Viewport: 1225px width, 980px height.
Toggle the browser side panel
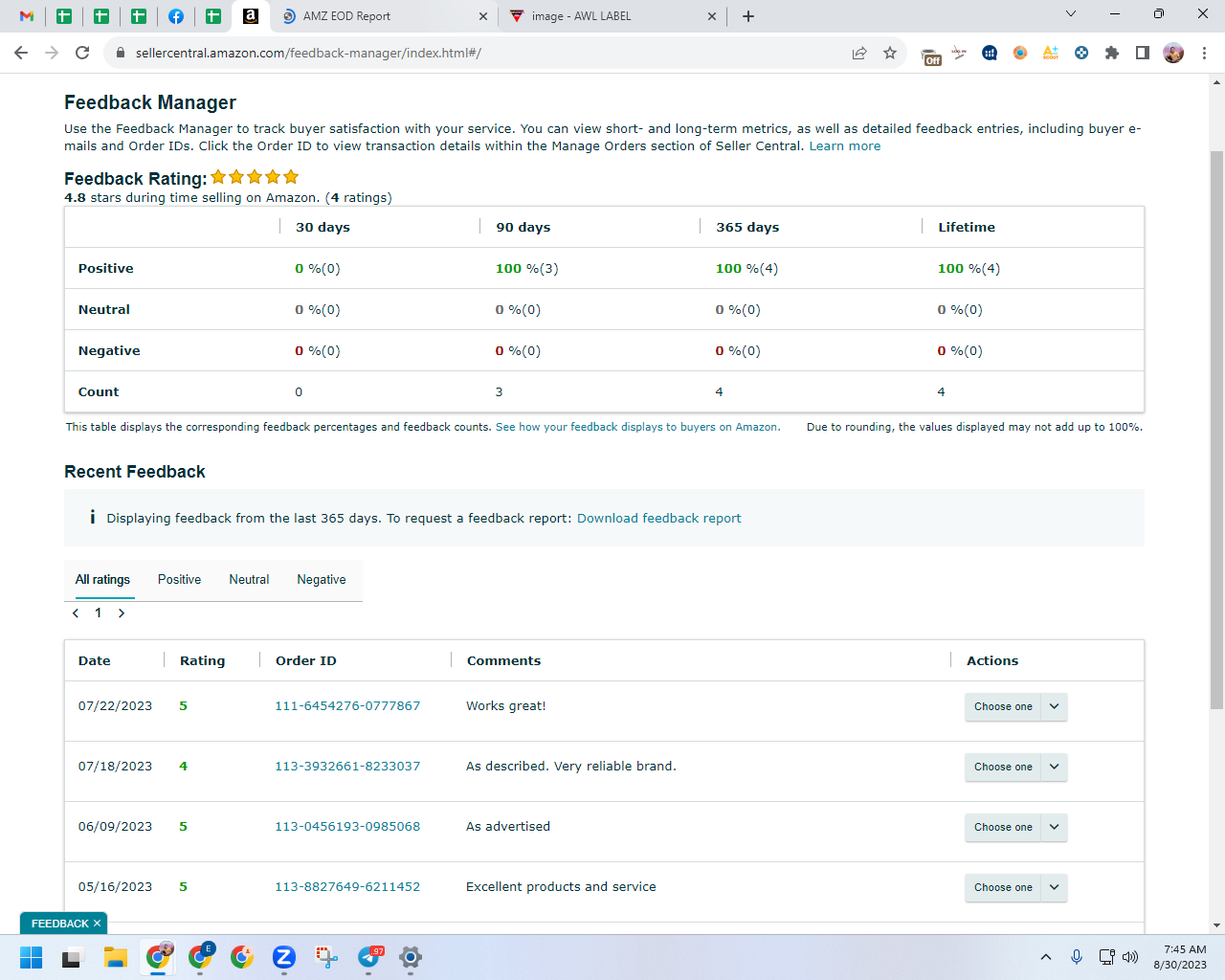(x=1143, y=53)
